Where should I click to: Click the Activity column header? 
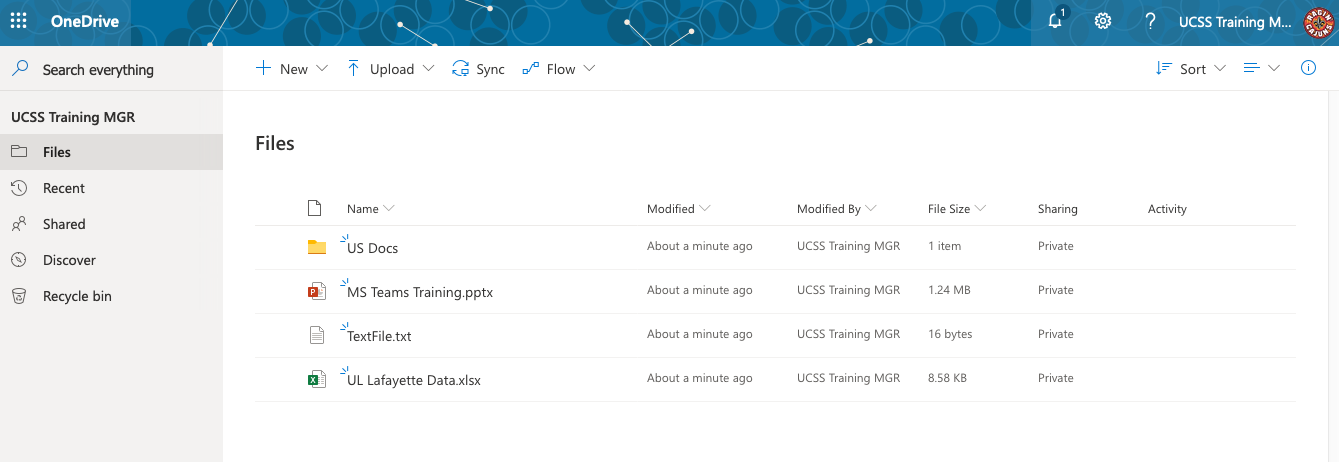pos(1167,209)
